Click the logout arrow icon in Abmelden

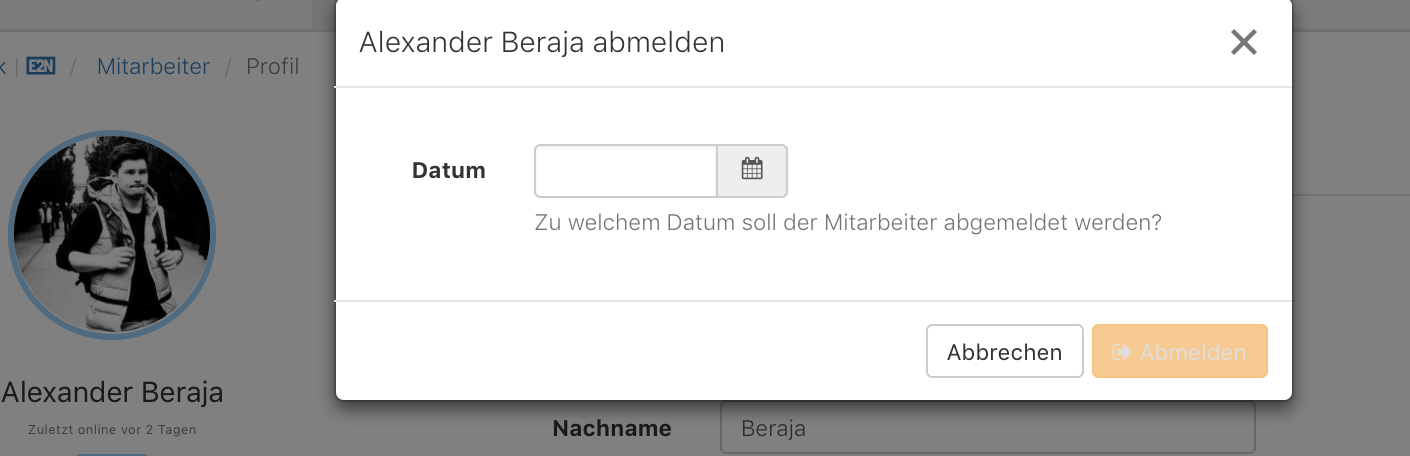(x=1122, y=352)
